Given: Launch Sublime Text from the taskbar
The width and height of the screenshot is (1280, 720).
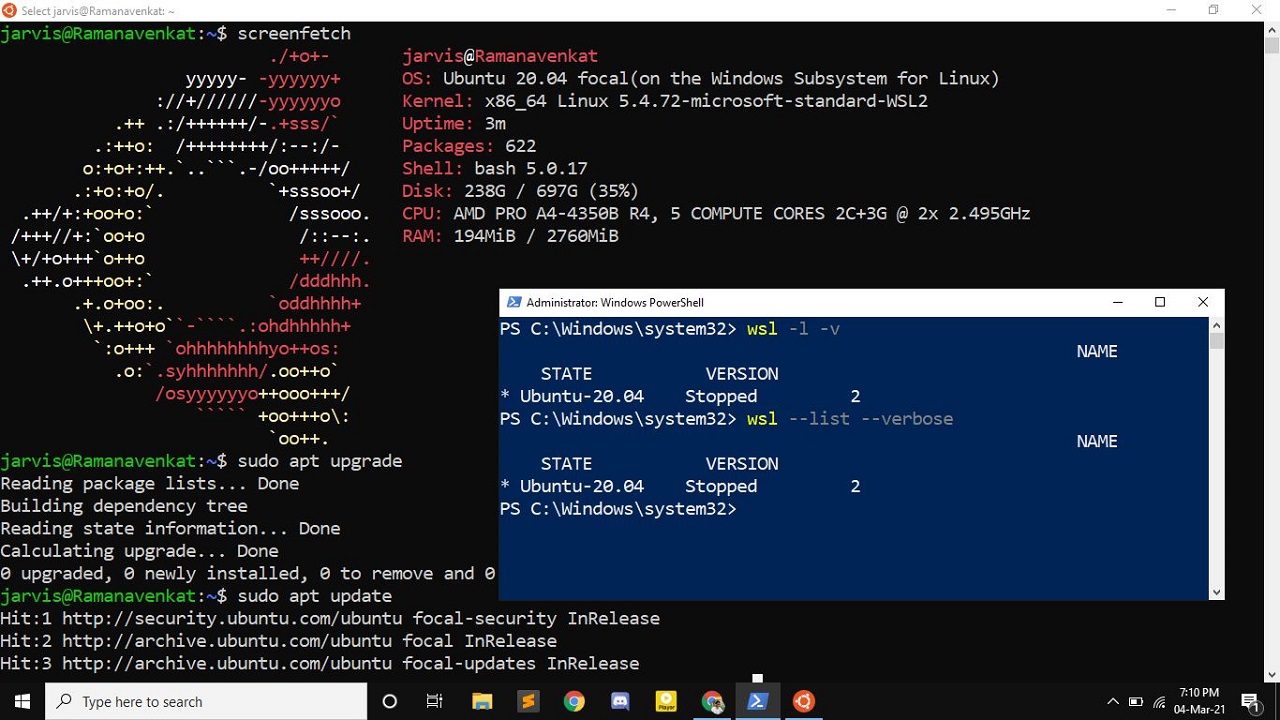Looking at the screenshot, I should click(528, 701).
